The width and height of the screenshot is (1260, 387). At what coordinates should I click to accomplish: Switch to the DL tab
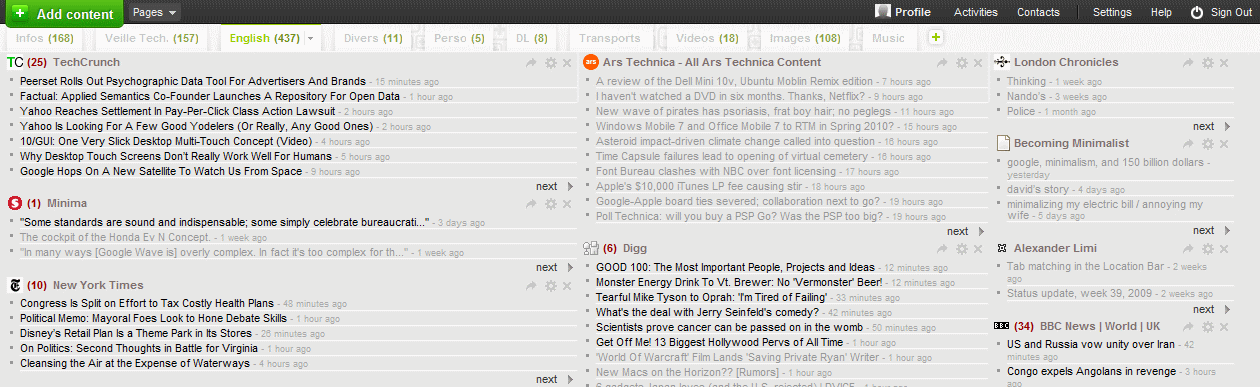[531, 38]
